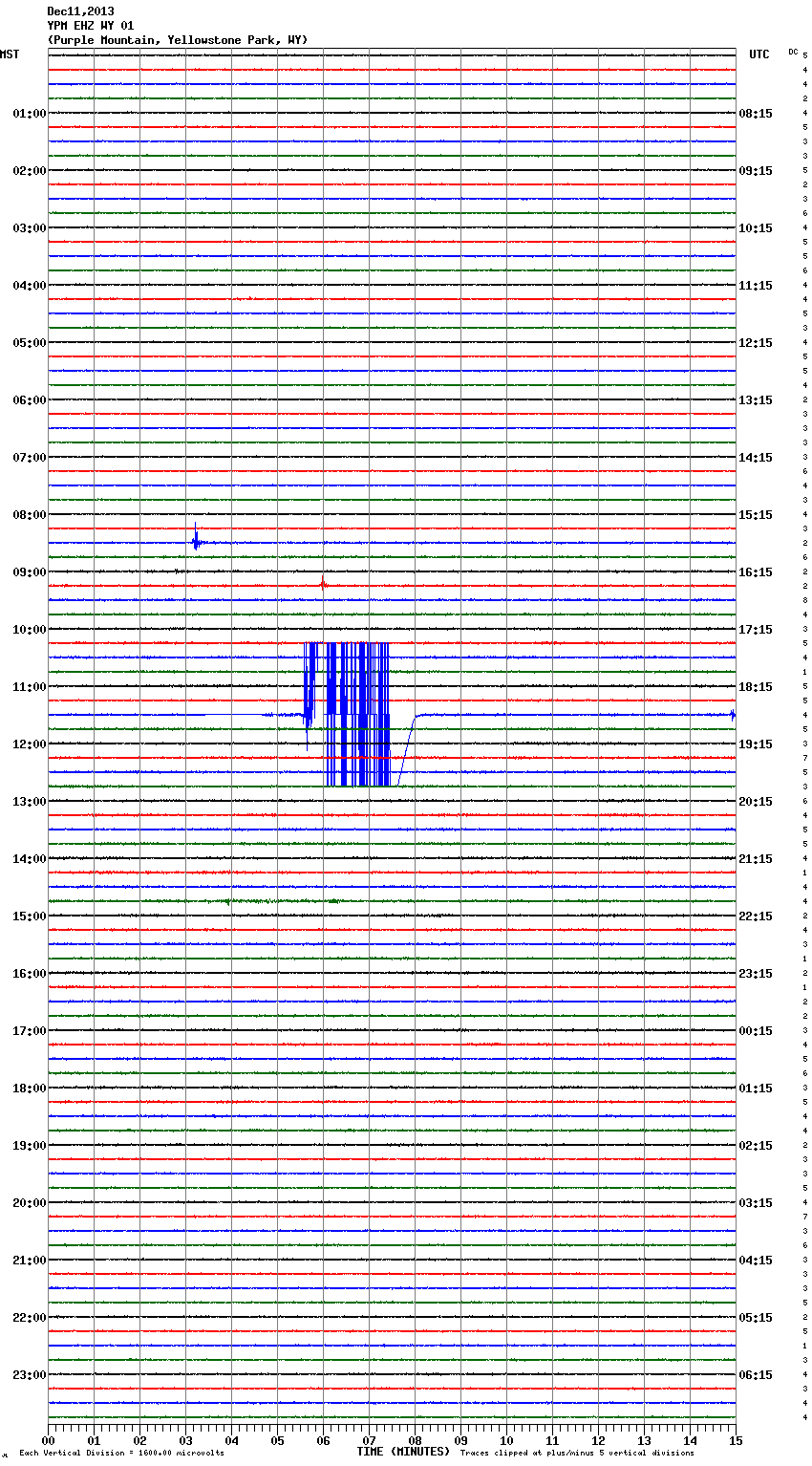The image size is (812, 1466).
Task: Select the 02:00 MST time label
Action: [30, 171]
